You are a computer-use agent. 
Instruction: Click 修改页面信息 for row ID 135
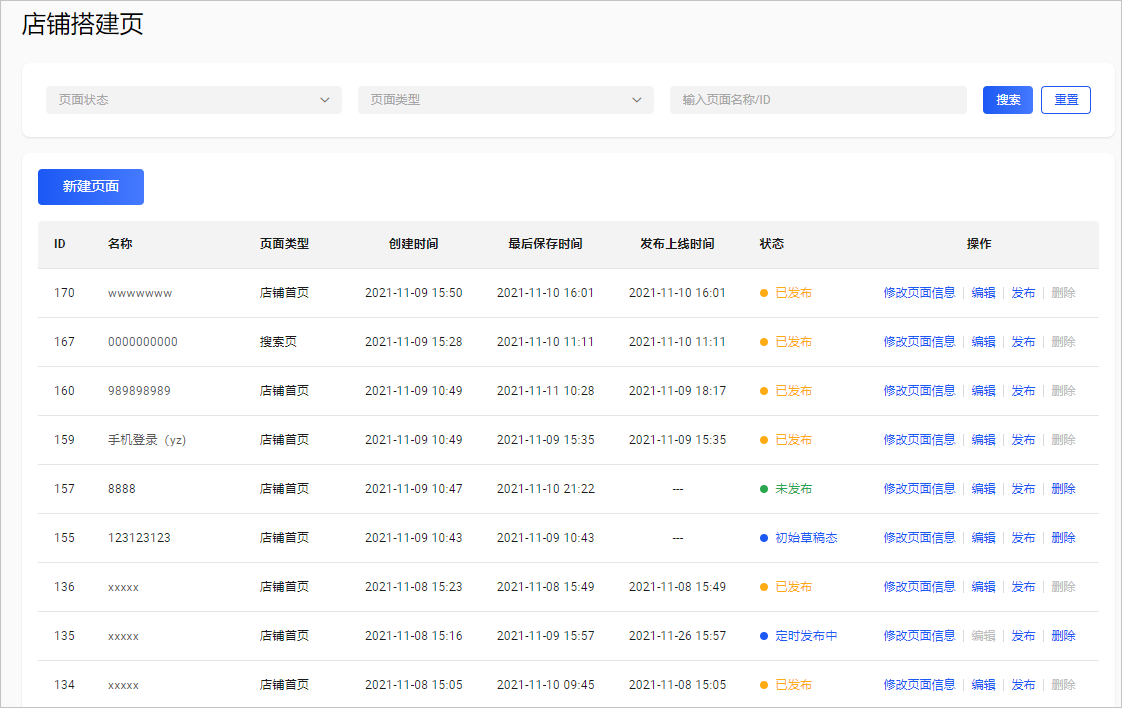(919, 636)
